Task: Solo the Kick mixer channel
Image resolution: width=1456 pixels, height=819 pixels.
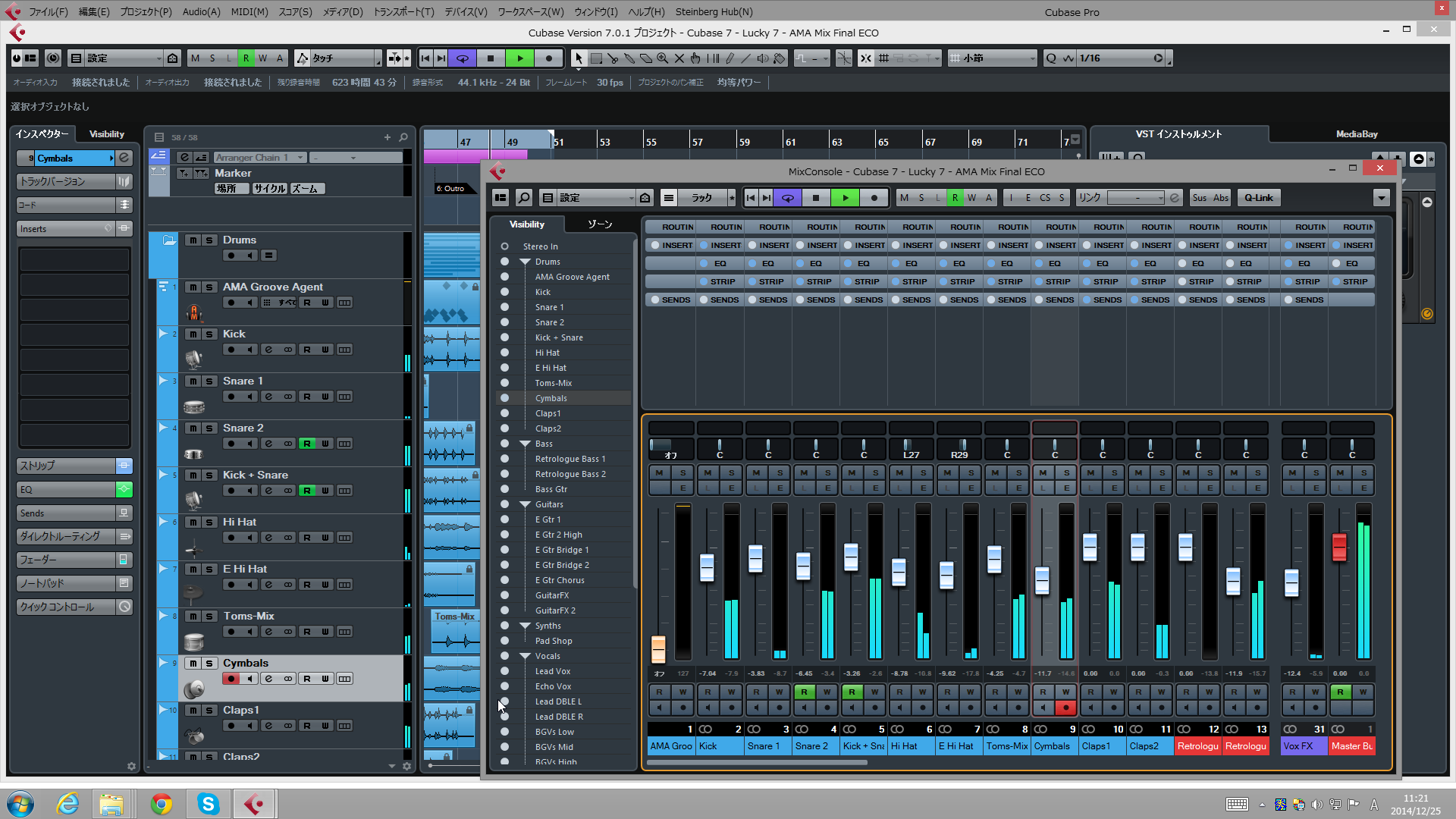Action: click(731, 472)
